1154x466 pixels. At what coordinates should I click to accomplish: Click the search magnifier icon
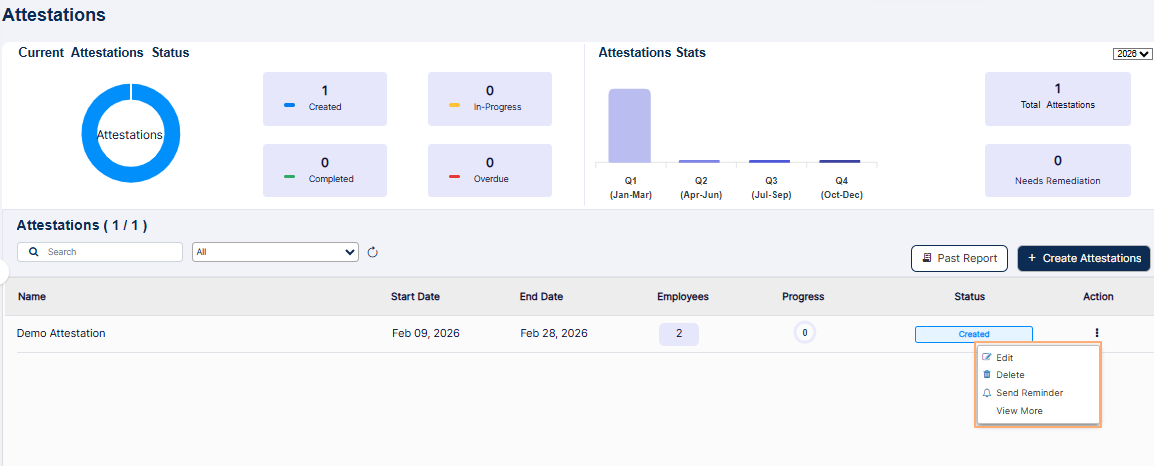coord(34,252)
